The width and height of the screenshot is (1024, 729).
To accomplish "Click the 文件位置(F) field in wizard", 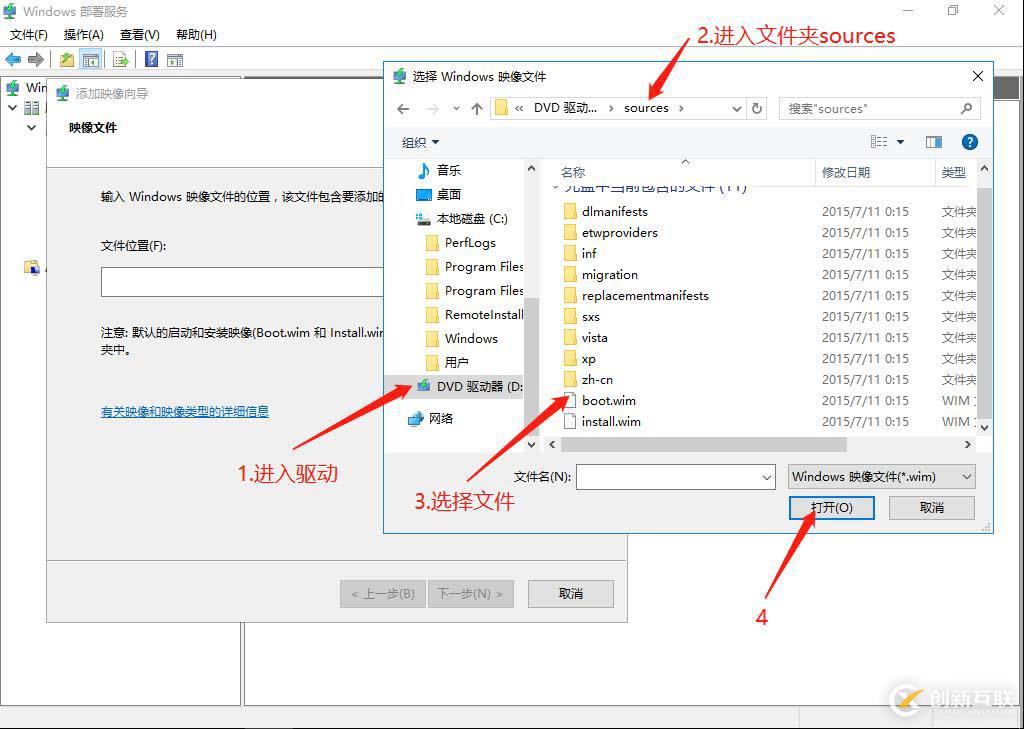I will (242, 282).
